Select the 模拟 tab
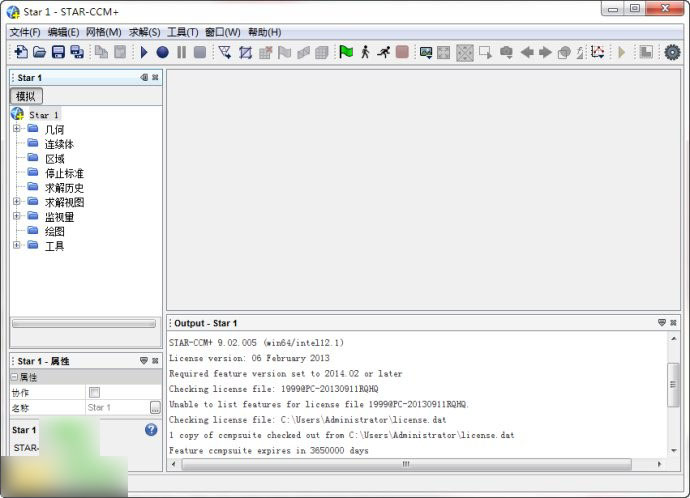690x498 pixels. pyautogui.click(x=26, y=96)
